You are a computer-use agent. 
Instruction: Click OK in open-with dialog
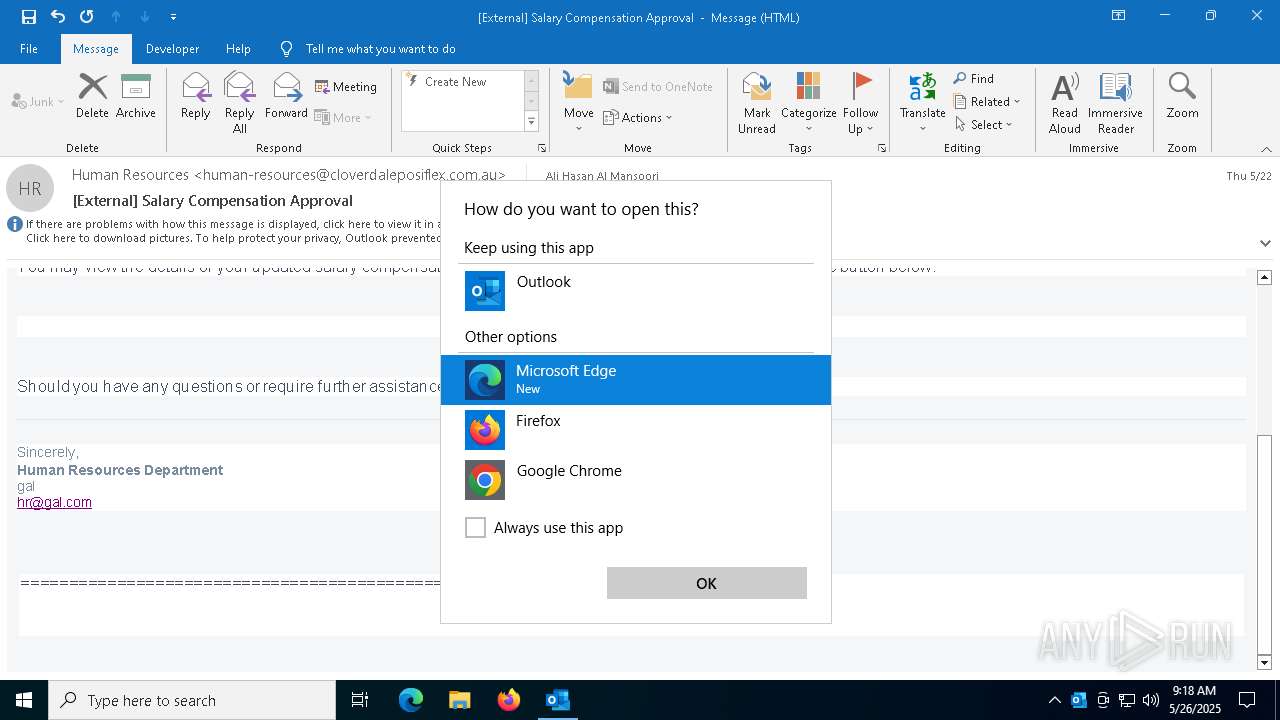pyautogui.click(x=706, y=583)
